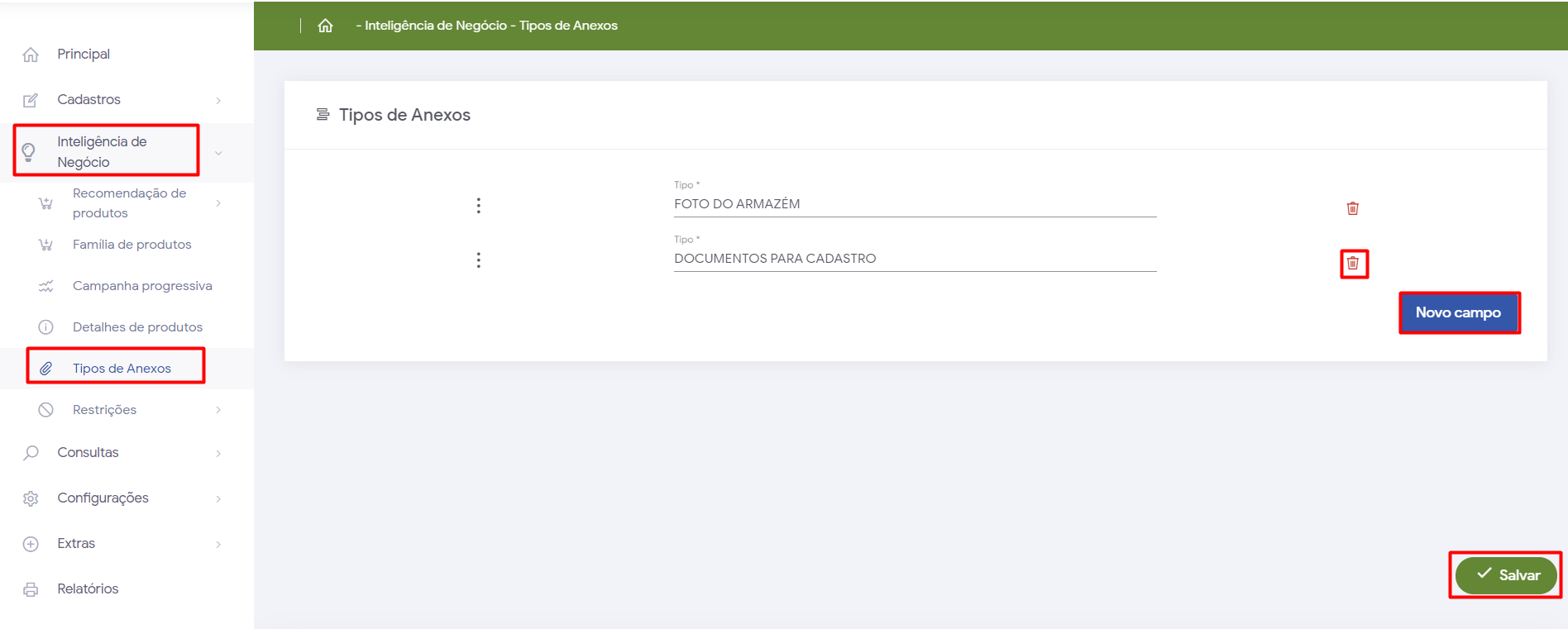The width and height of the screenshot is (1568, 629).
Task: Click the Novo campo button
Action: click(x=1458, y=312)
